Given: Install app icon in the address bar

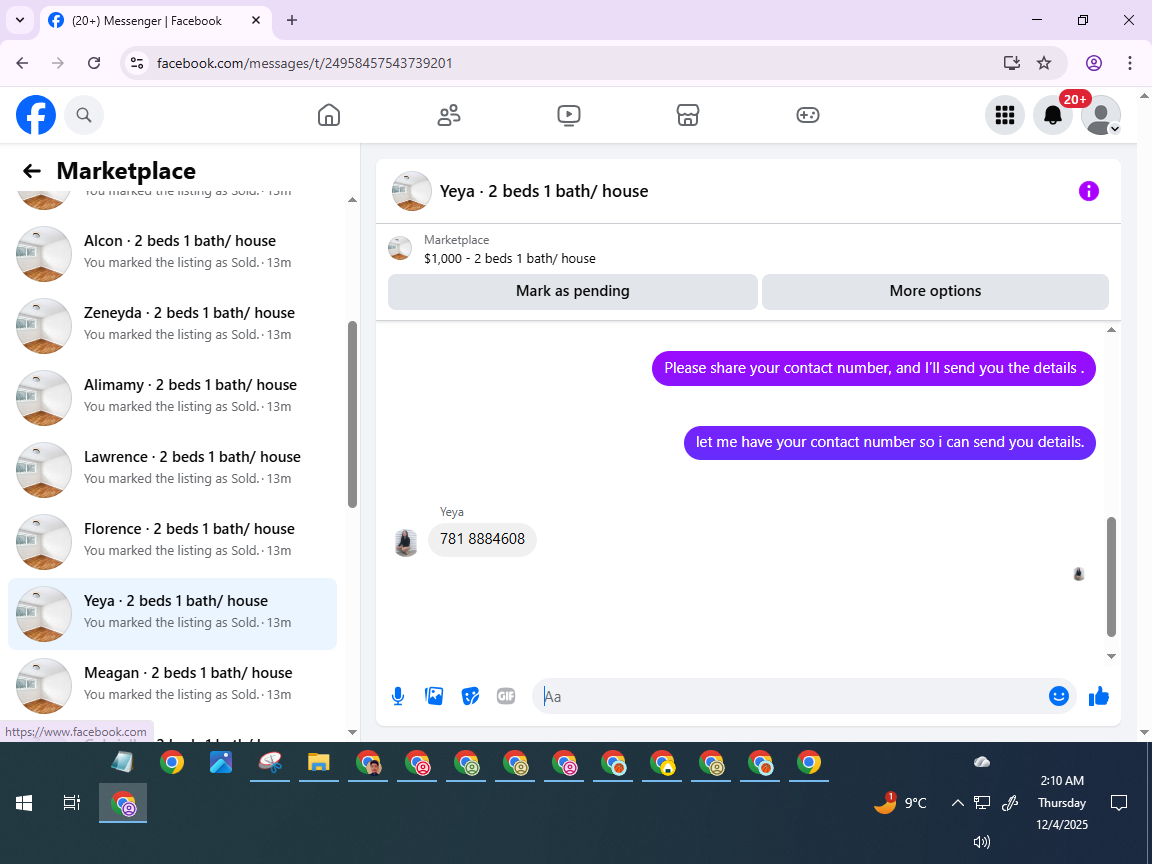Looking at the screenshot, I should tap(1012, 63).
